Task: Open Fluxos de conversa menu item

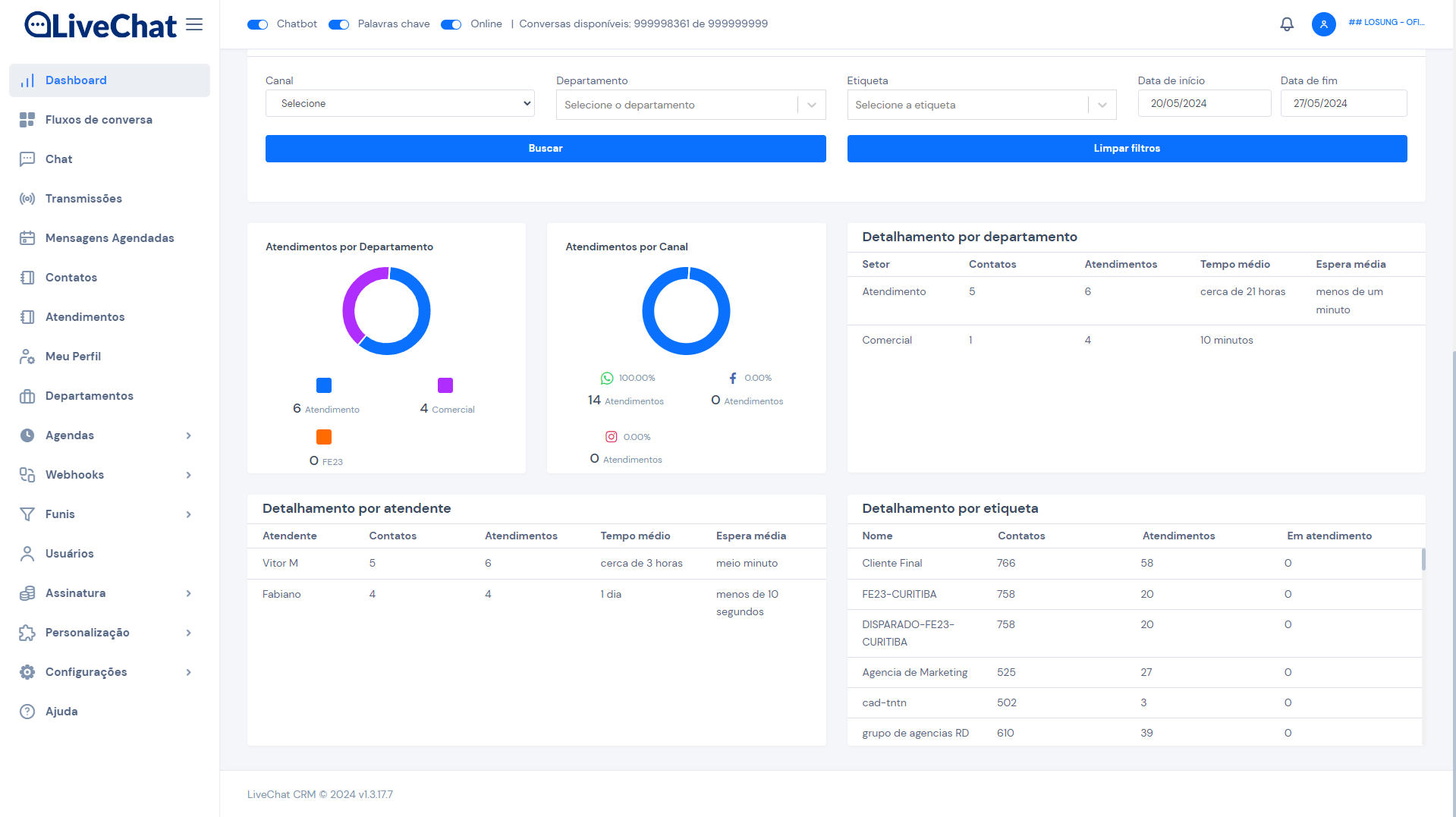Action: pyautogui.click(x=99, y=120)
